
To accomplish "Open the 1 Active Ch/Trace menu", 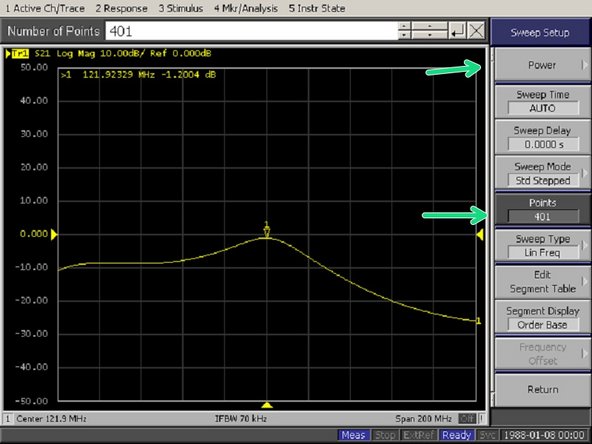I will click(45, 8).
